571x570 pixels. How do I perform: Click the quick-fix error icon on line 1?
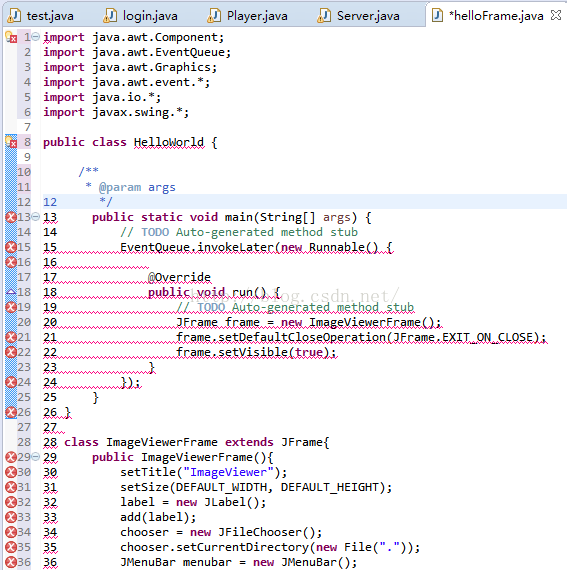point(11,37)
